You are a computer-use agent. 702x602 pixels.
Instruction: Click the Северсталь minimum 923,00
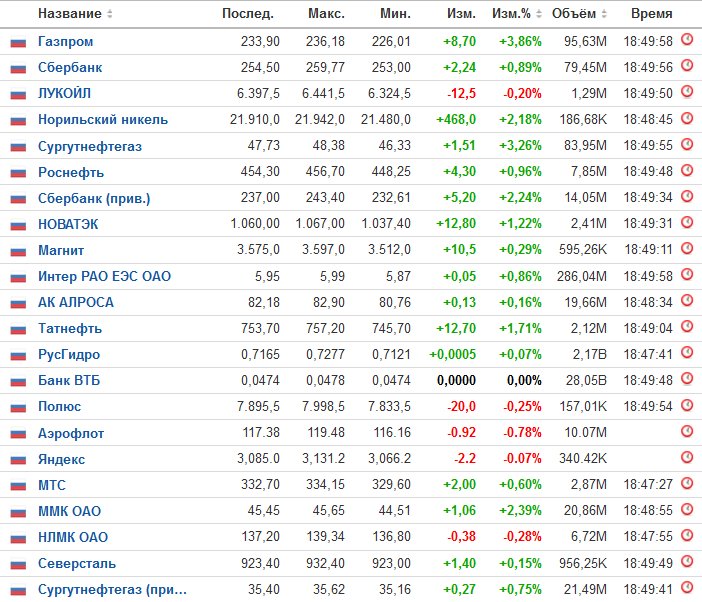391,563
